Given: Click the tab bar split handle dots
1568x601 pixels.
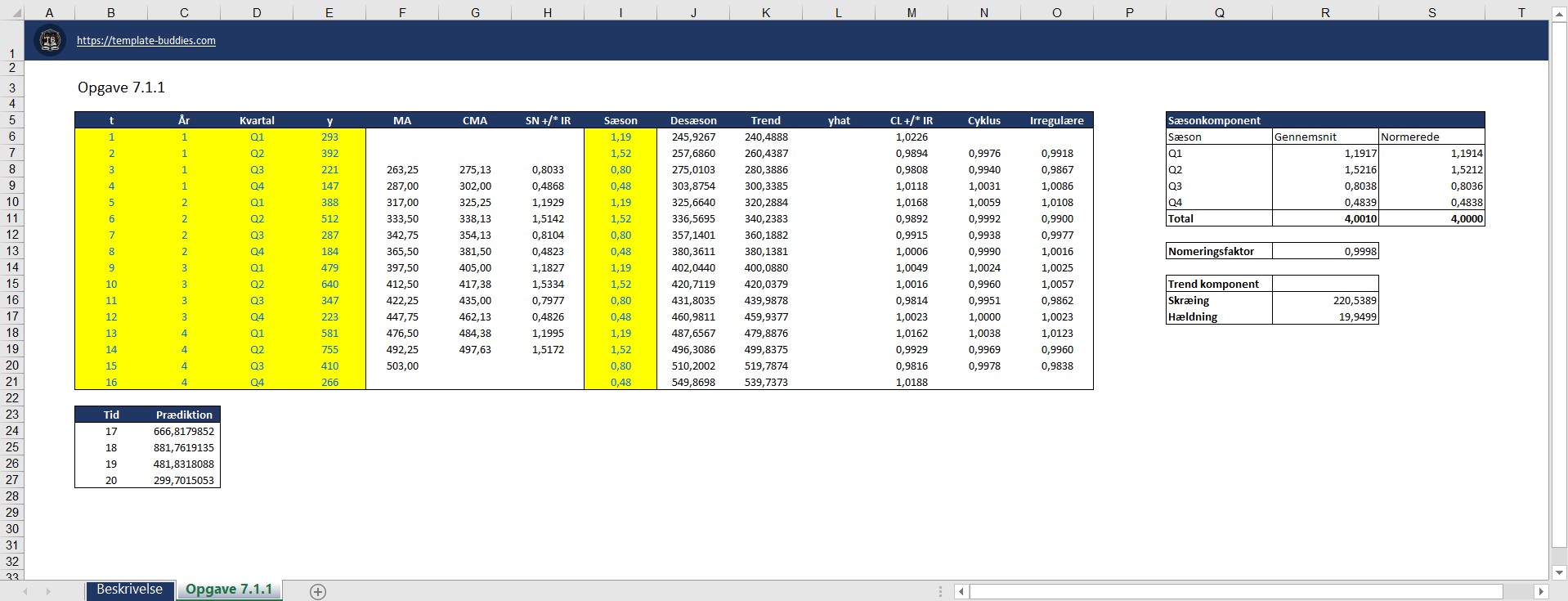Looking at the screenshot, I should (941, 591).
